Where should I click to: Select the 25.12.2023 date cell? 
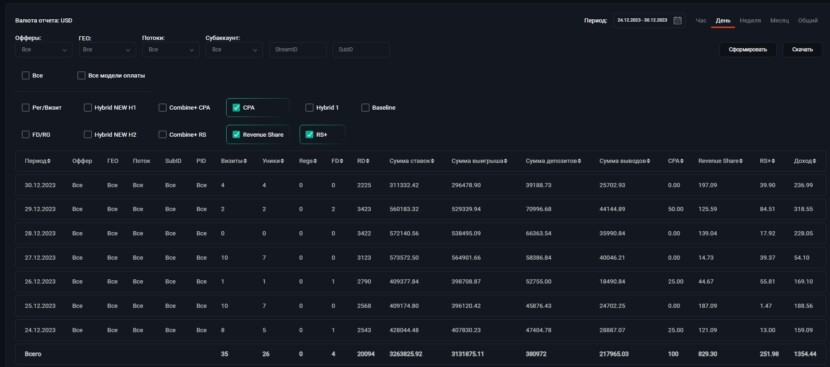40,306
